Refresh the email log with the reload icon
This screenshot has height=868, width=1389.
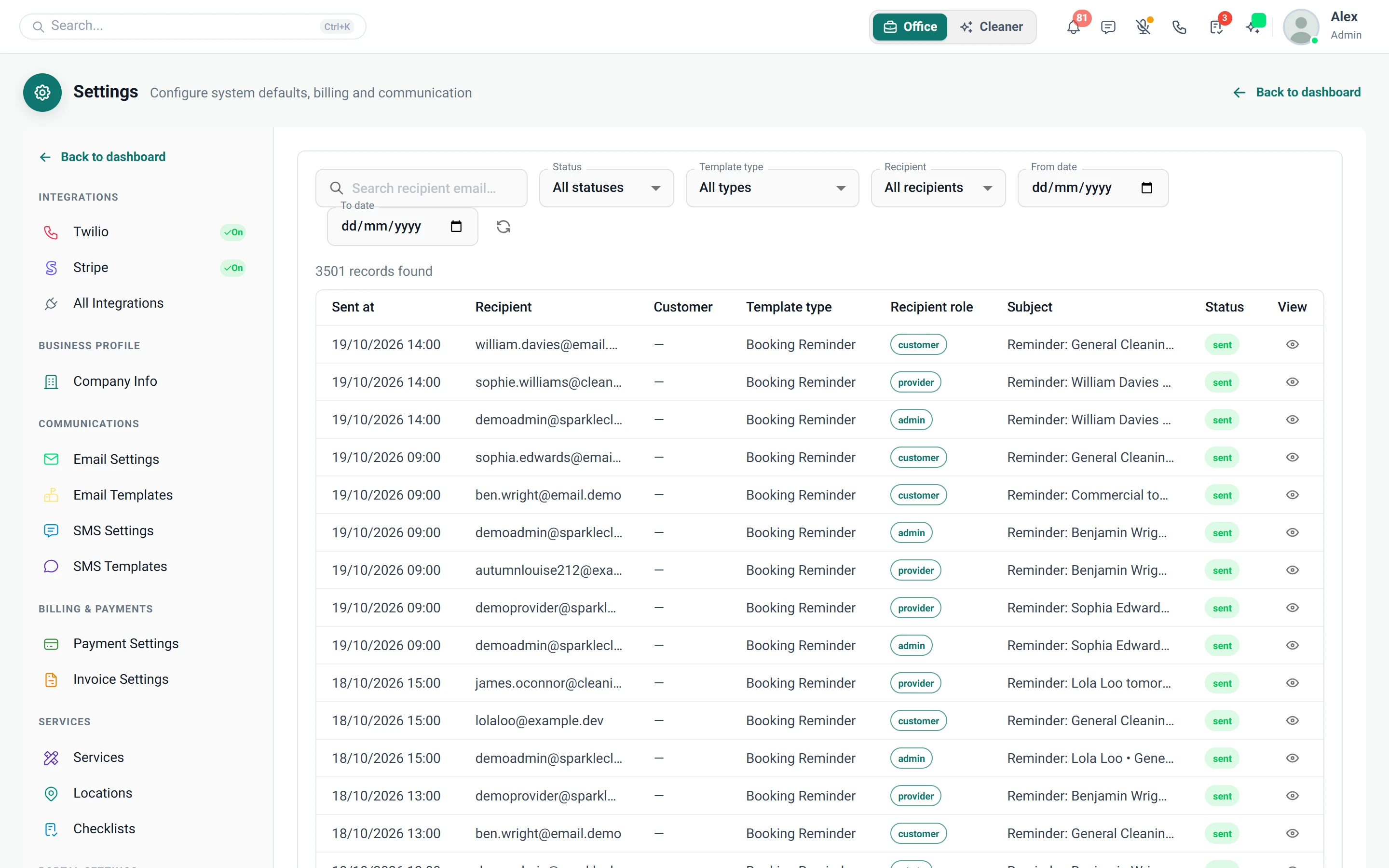point(504,227)
